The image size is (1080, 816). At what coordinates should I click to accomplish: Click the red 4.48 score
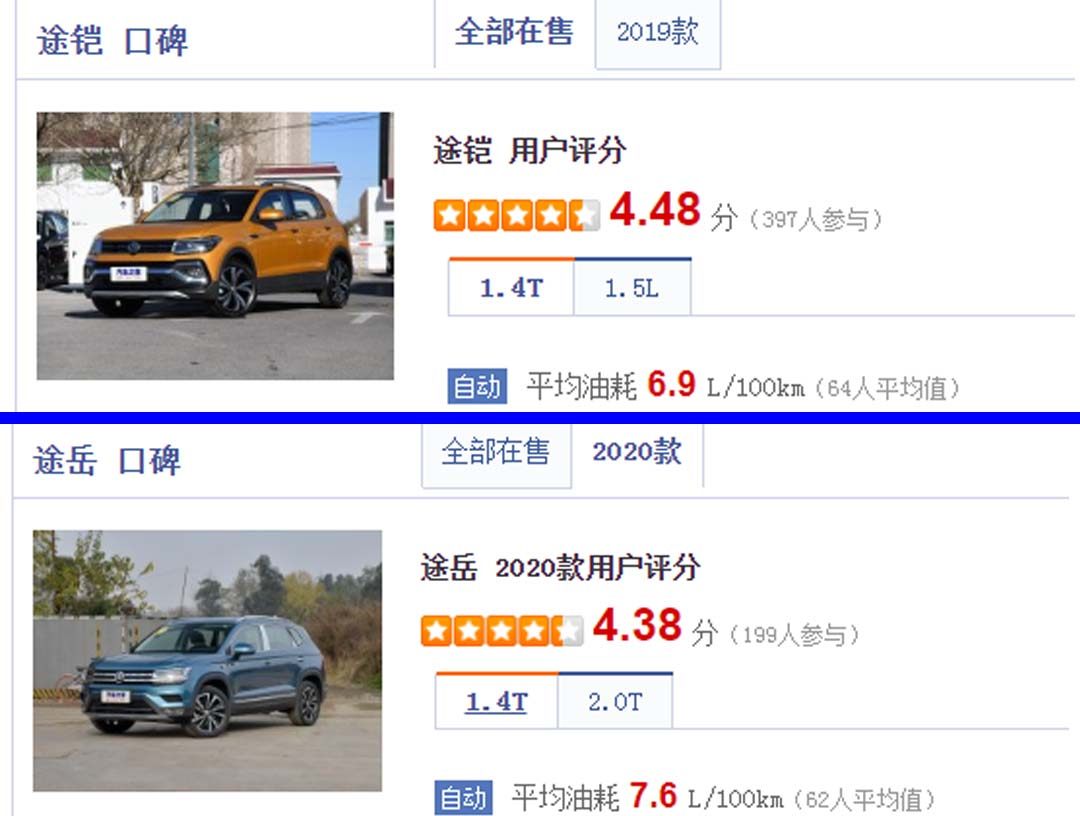pos(655,209)
